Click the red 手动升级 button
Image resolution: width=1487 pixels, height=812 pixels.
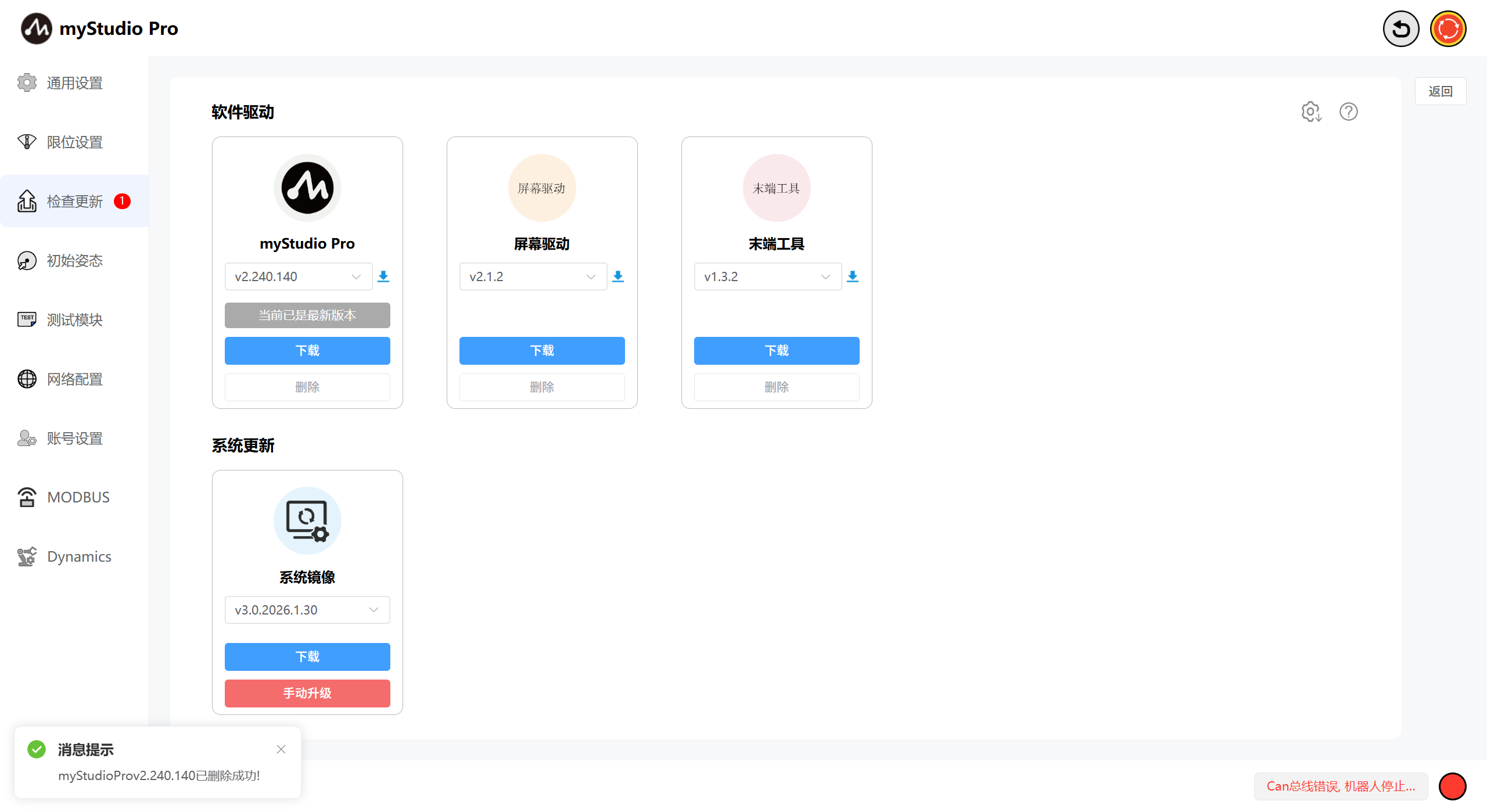pos(307,693)
